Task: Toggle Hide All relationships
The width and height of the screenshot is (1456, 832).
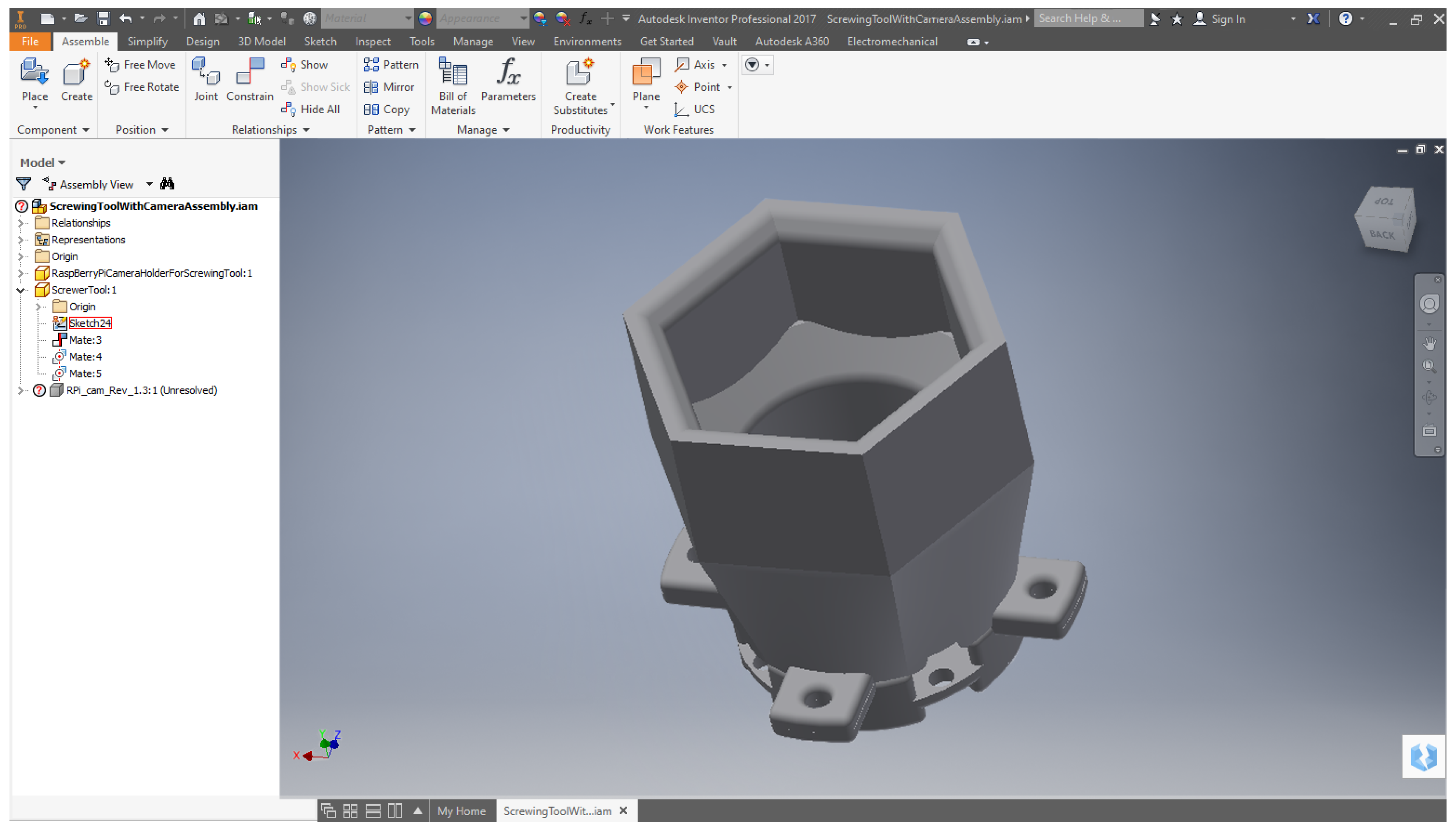Action: click(311, 109)
